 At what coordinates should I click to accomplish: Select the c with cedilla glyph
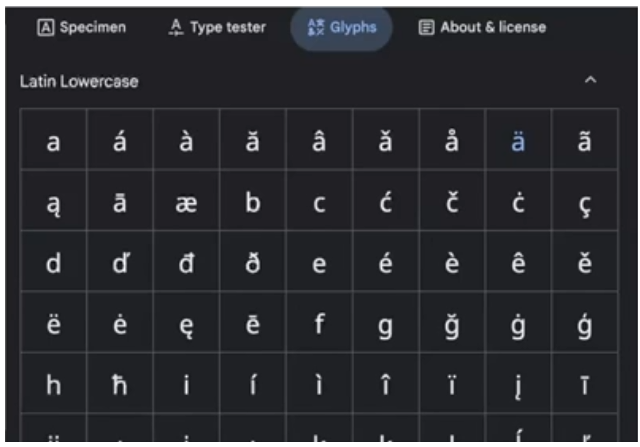click(x=585, y=203)
